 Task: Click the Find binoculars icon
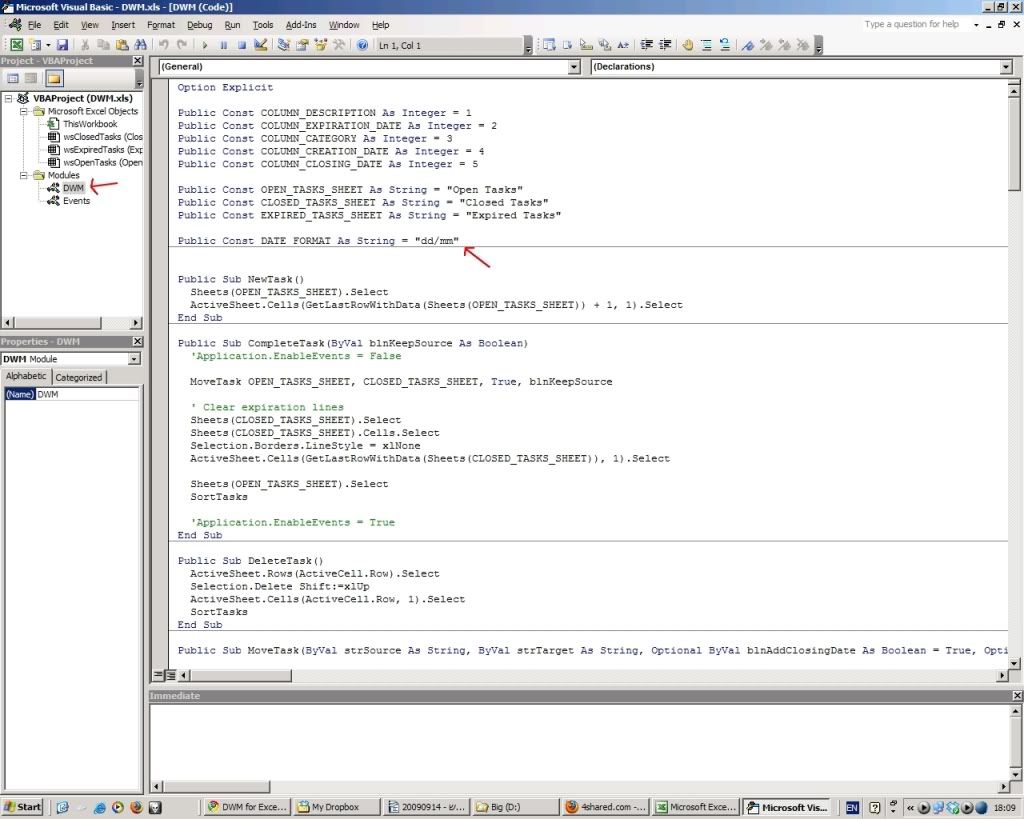pyautogui.click(x=140, y=45)
